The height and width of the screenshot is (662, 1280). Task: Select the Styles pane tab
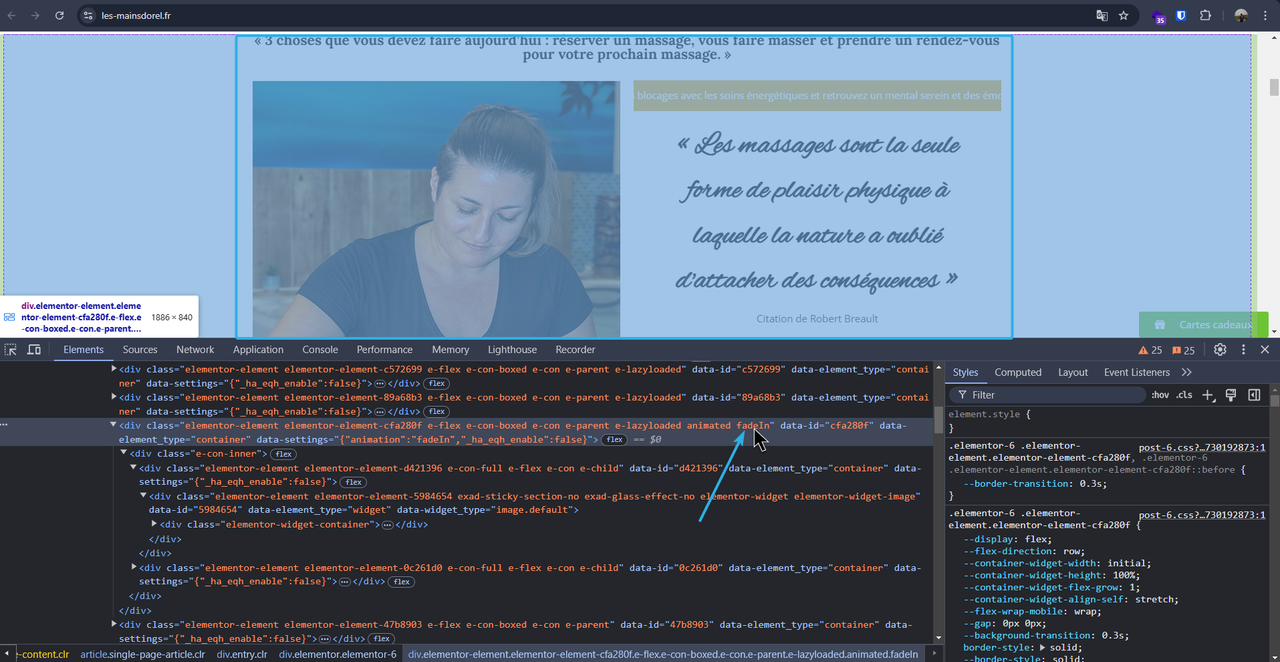tap(965, 372)
